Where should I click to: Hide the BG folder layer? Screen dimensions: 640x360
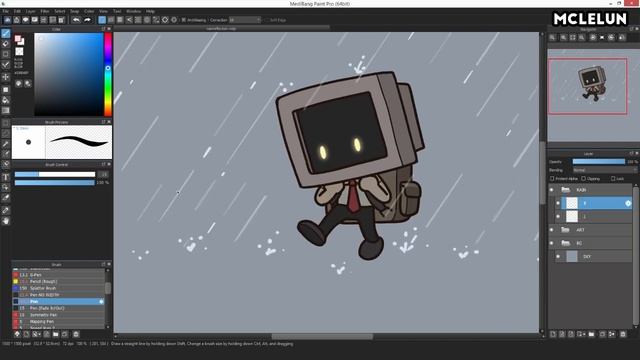pos(552,243)
